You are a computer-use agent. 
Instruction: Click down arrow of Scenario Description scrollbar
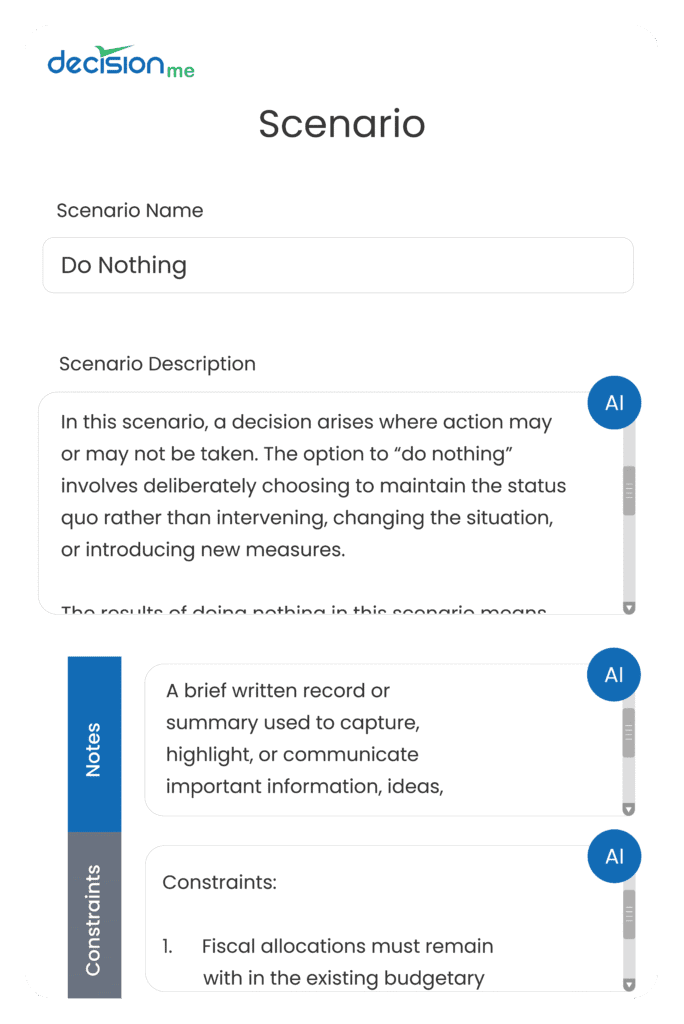coord(629,606)
